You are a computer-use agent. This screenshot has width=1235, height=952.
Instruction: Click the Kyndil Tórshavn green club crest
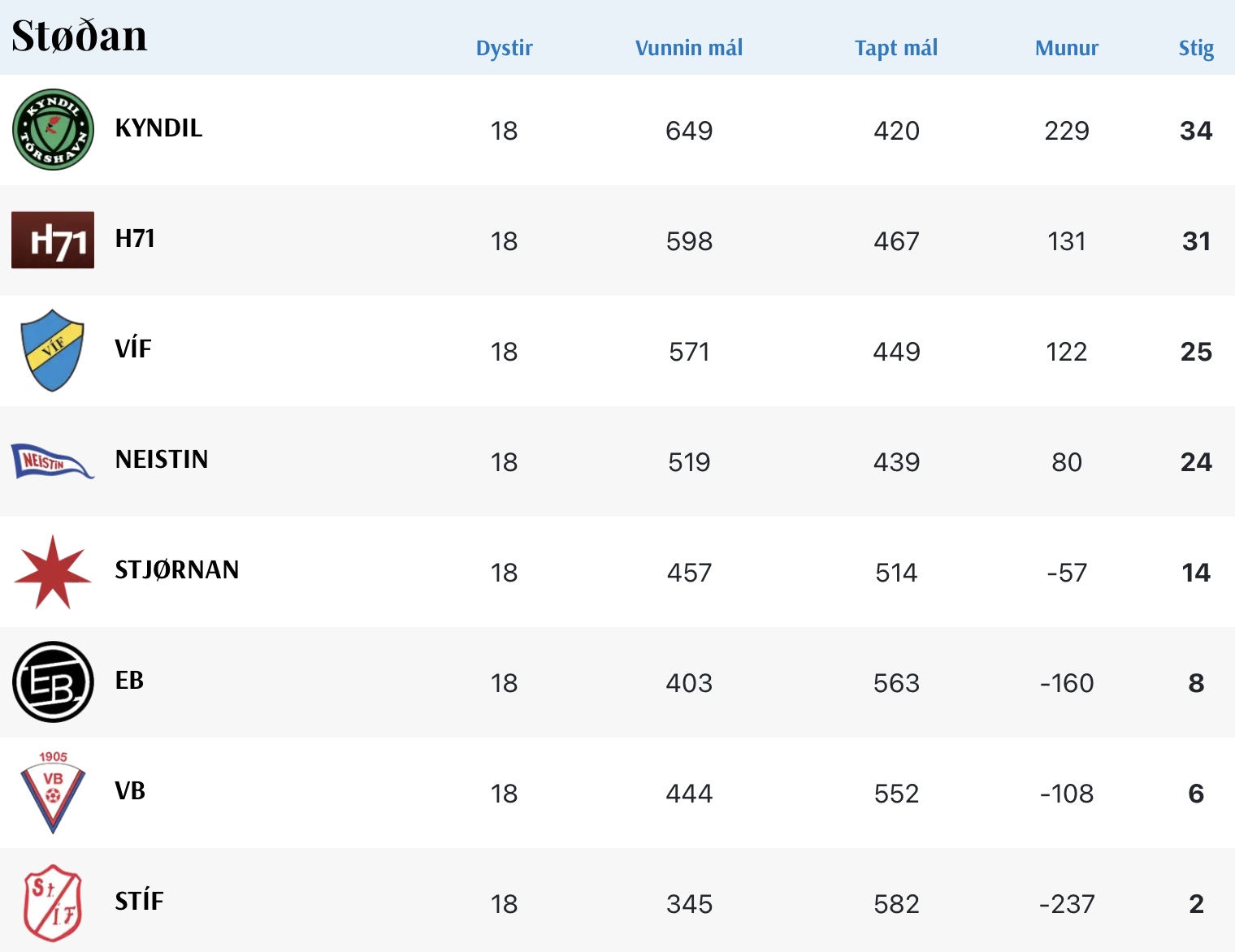(x=53, y=130)
